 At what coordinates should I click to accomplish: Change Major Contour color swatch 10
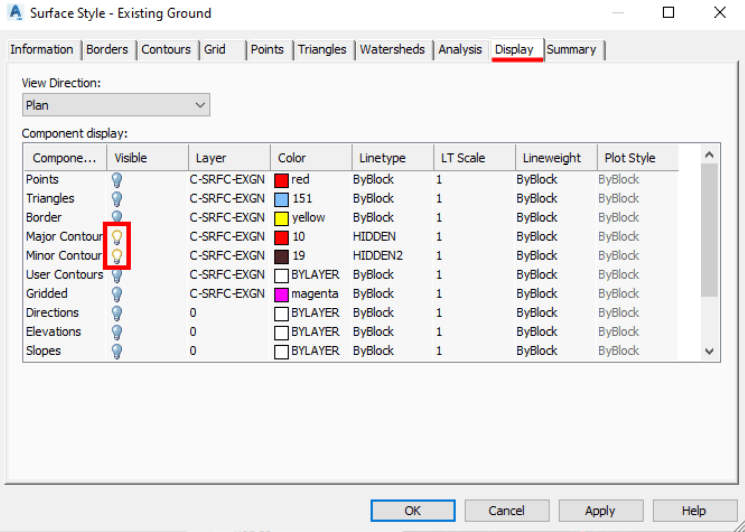[x=281, y=237]
